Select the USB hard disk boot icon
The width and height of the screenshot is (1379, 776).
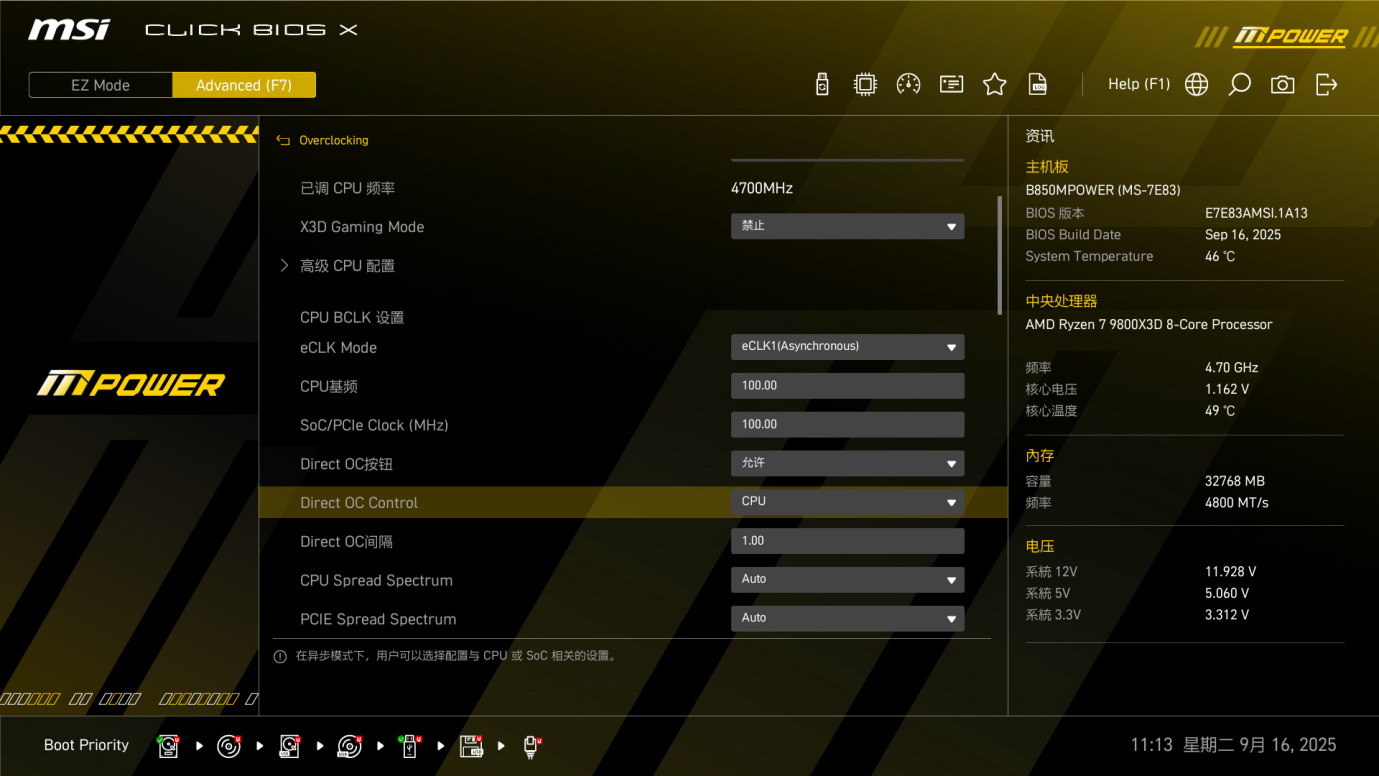pos(289,746)
